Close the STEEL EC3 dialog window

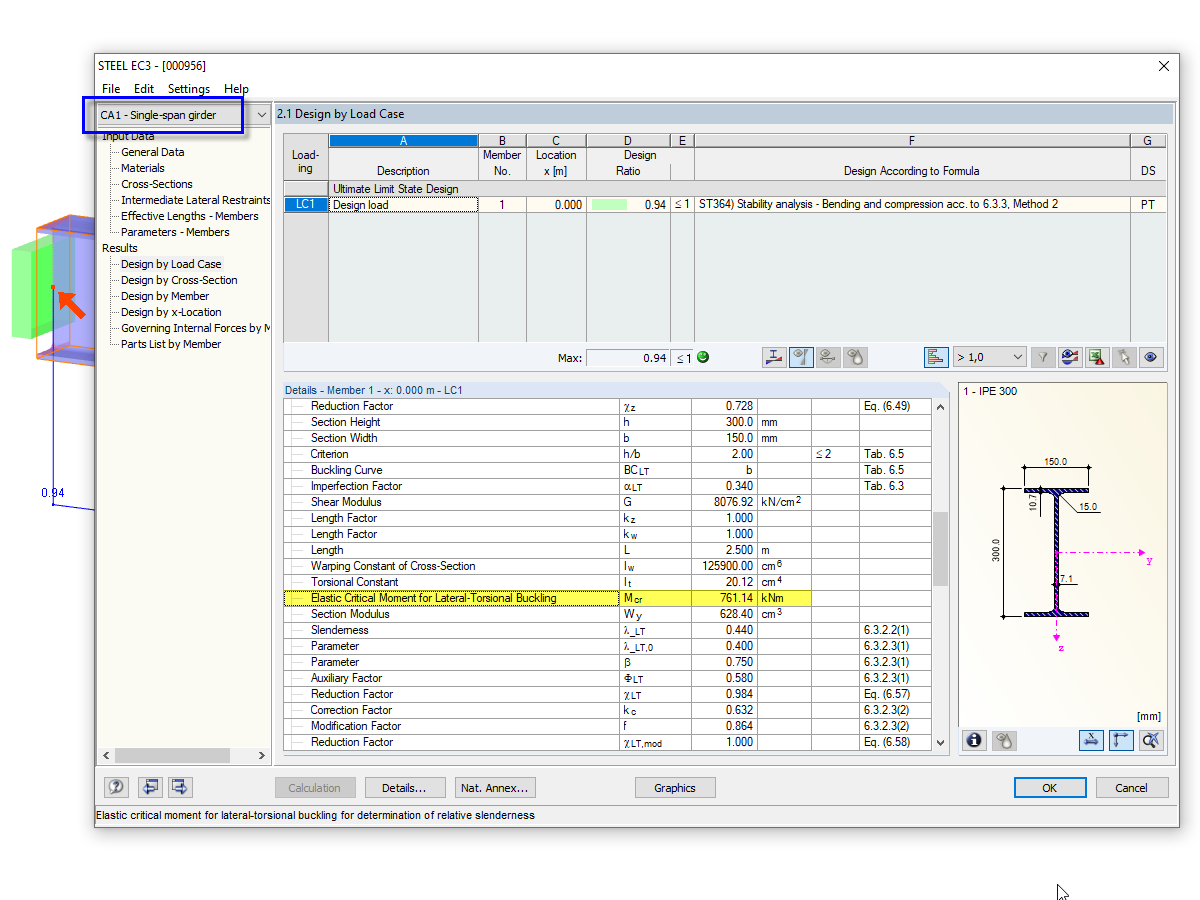click(1163, 66)
